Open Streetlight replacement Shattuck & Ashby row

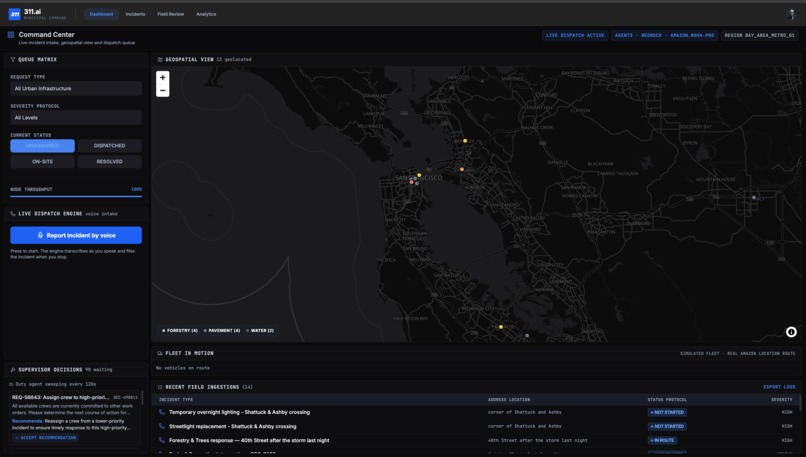[x=475, y=426]
